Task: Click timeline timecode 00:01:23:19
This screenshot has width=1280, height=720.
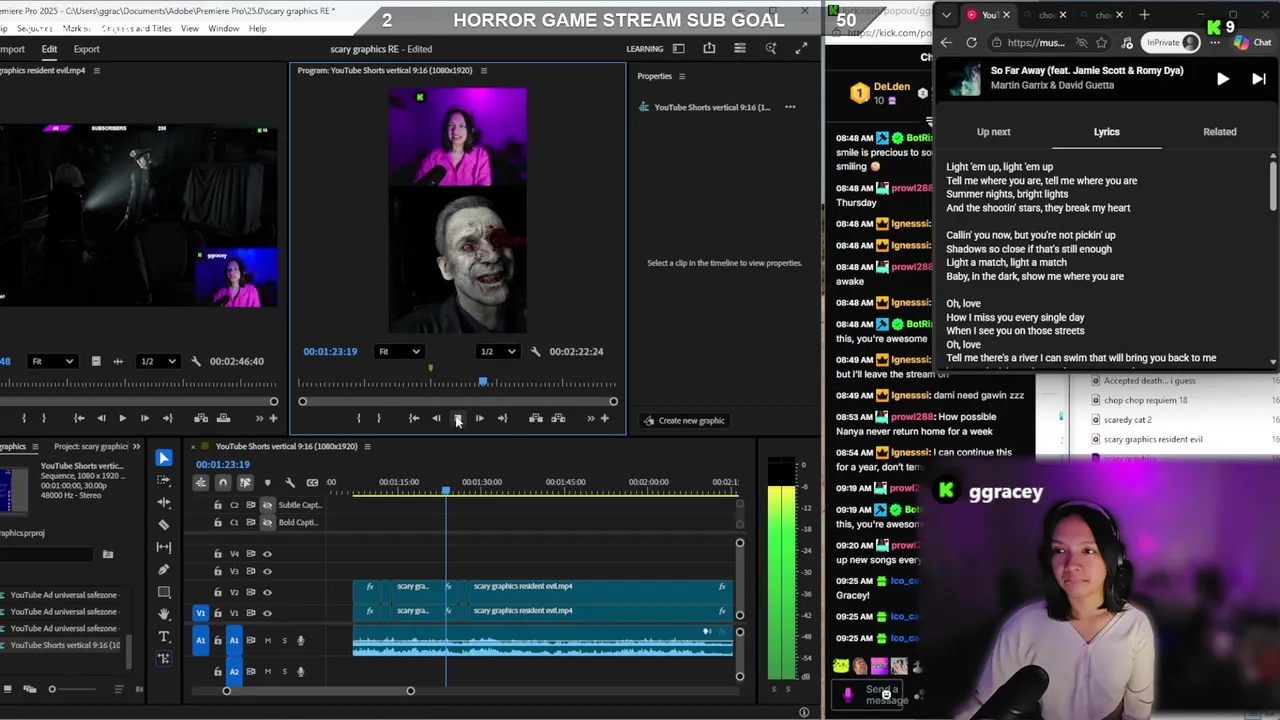Action: click(223, 464)
